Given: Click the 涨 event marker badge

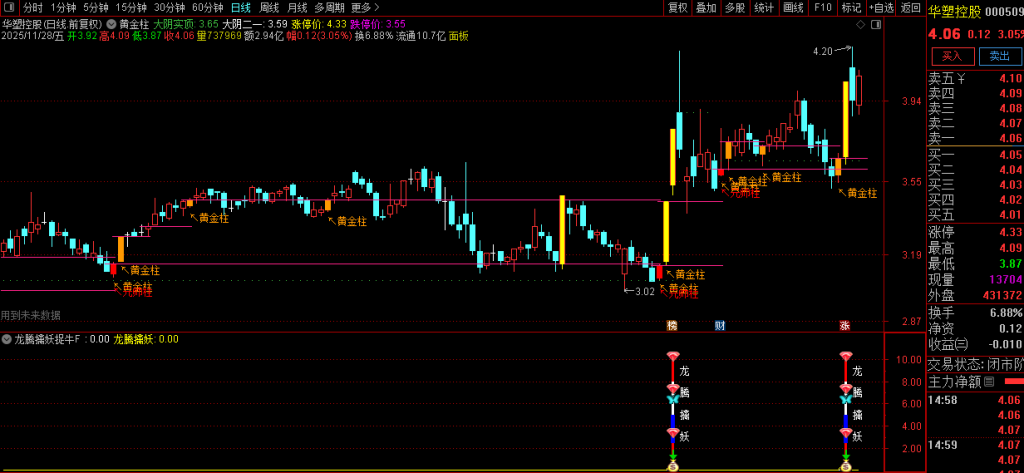Looking at the screenshot, I should point(844,325).
